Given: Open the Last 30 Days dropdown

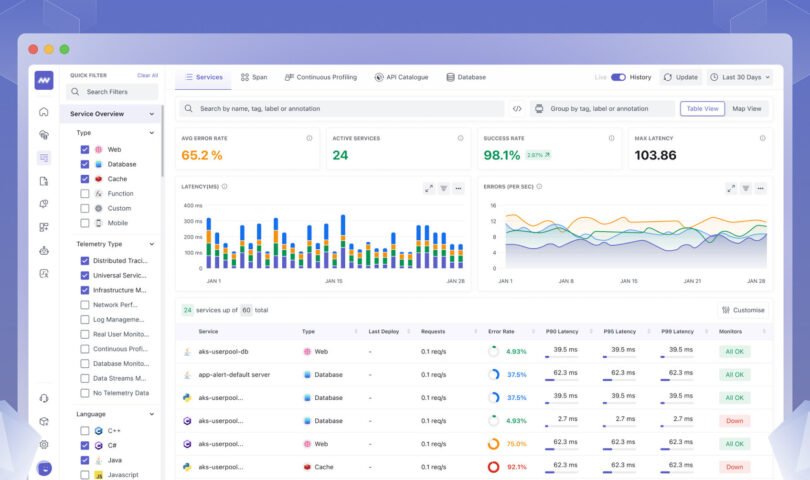Looking at the screenshot, I should click(x=741, y=77).
